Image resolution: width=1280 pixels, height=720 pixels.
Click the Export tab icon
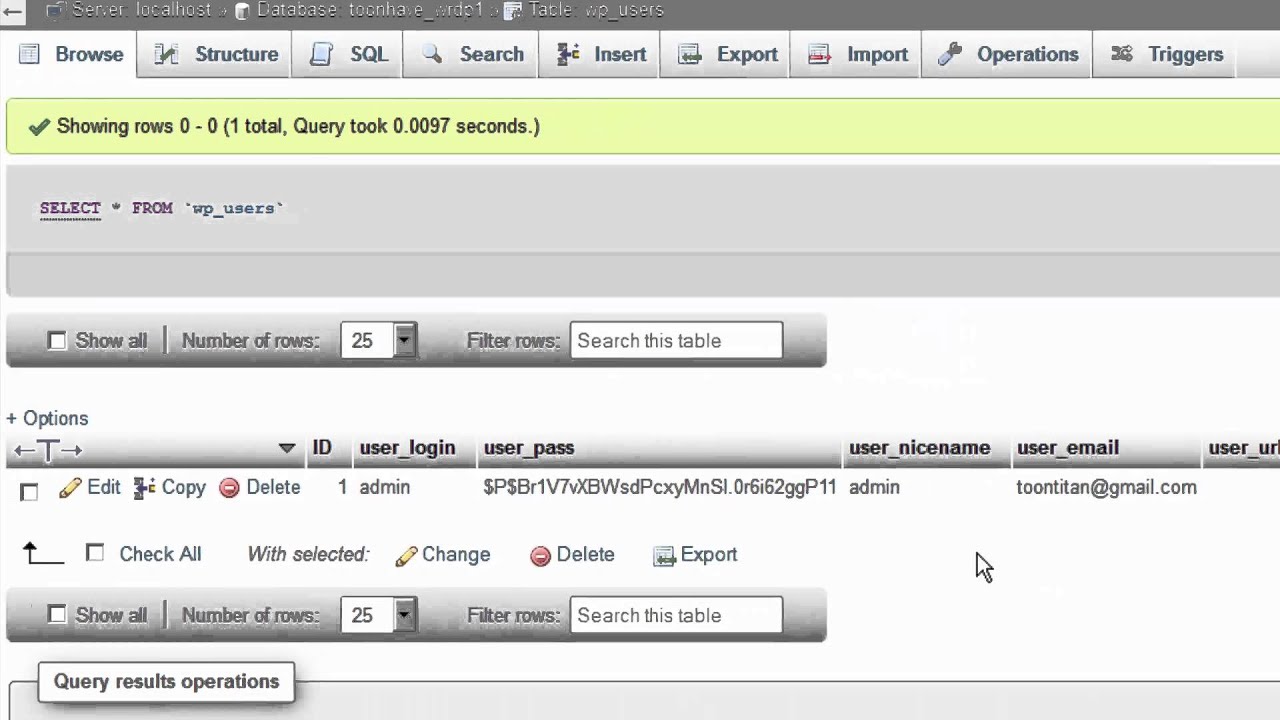point(690,54)
